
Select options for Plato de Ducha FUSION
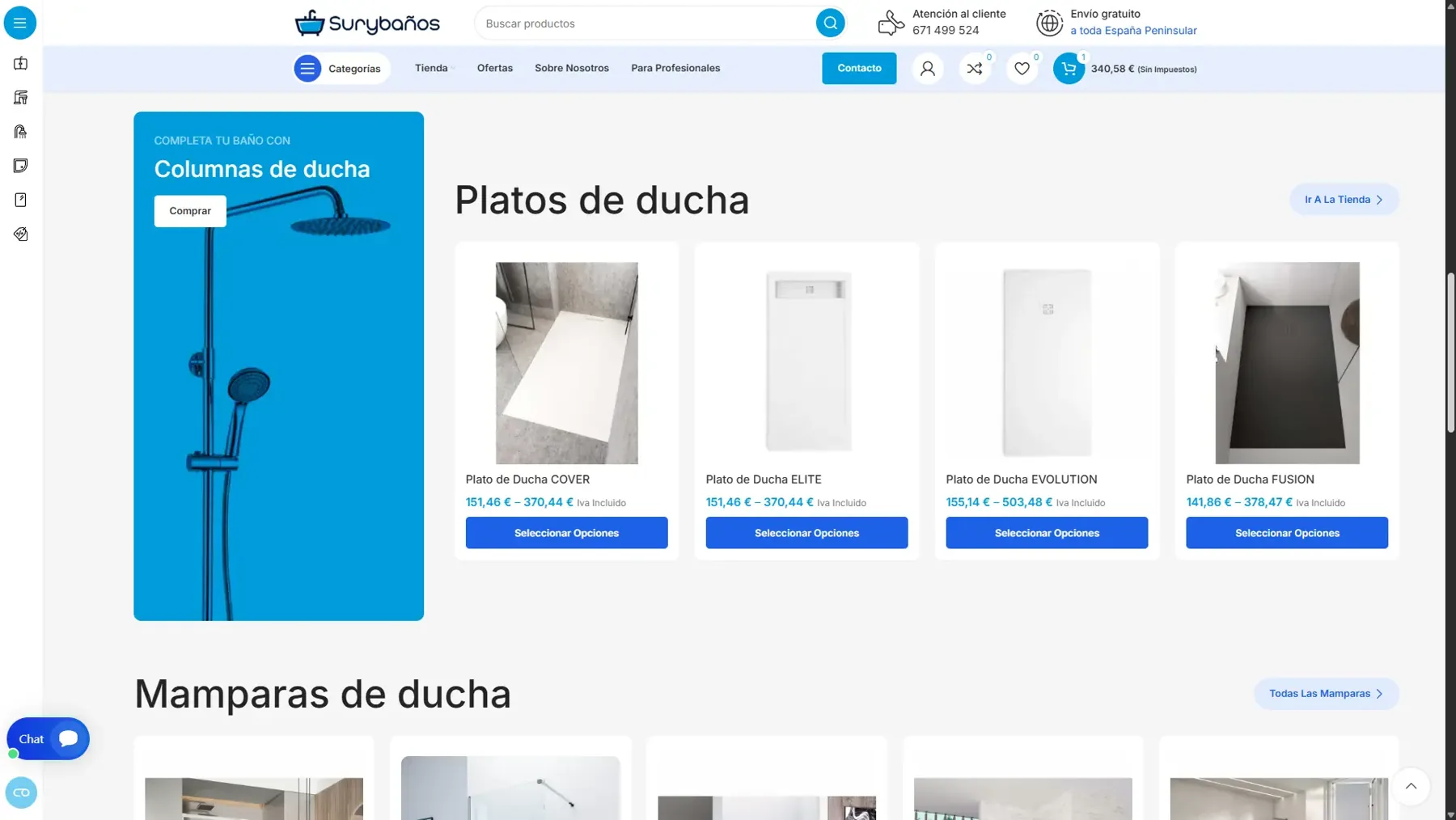(1287, 533)
